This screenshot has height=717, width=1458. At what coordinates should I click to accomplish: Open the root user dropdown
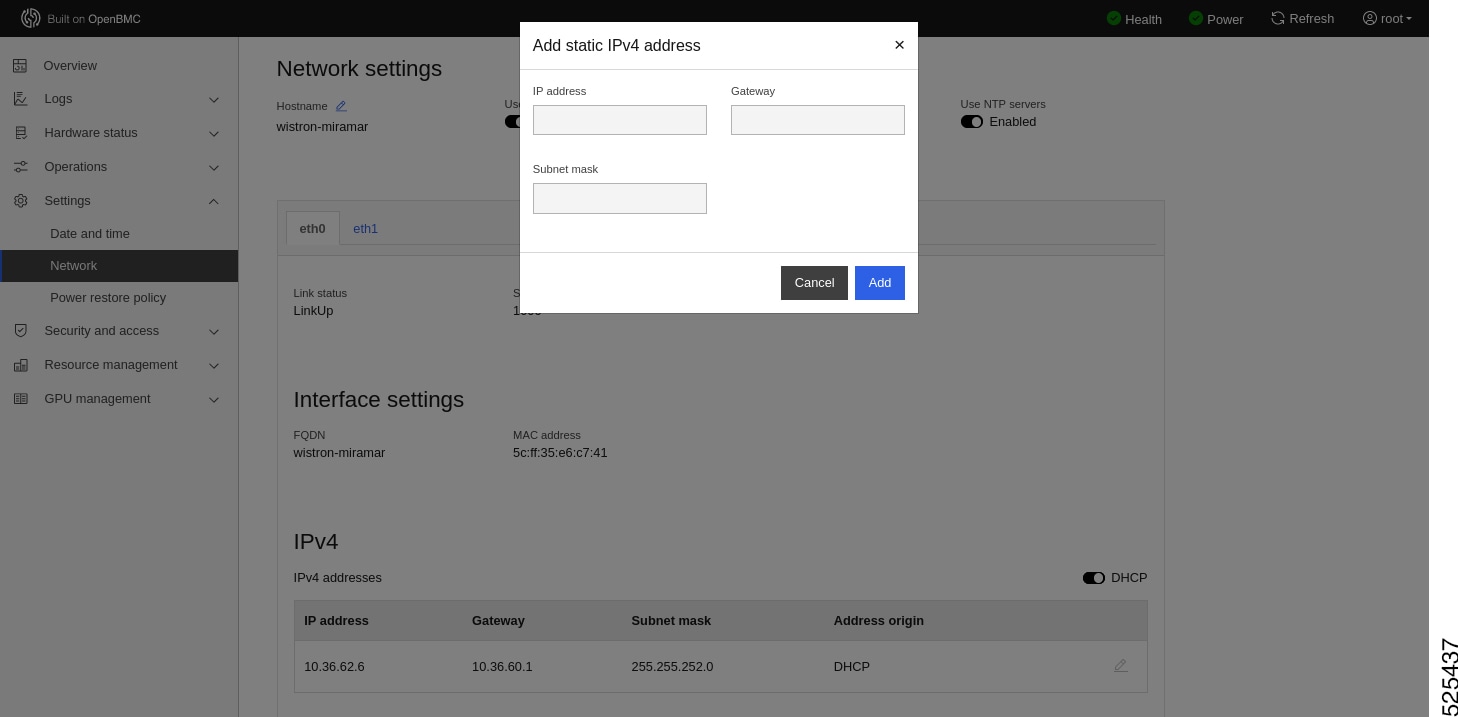(1388, 18)
